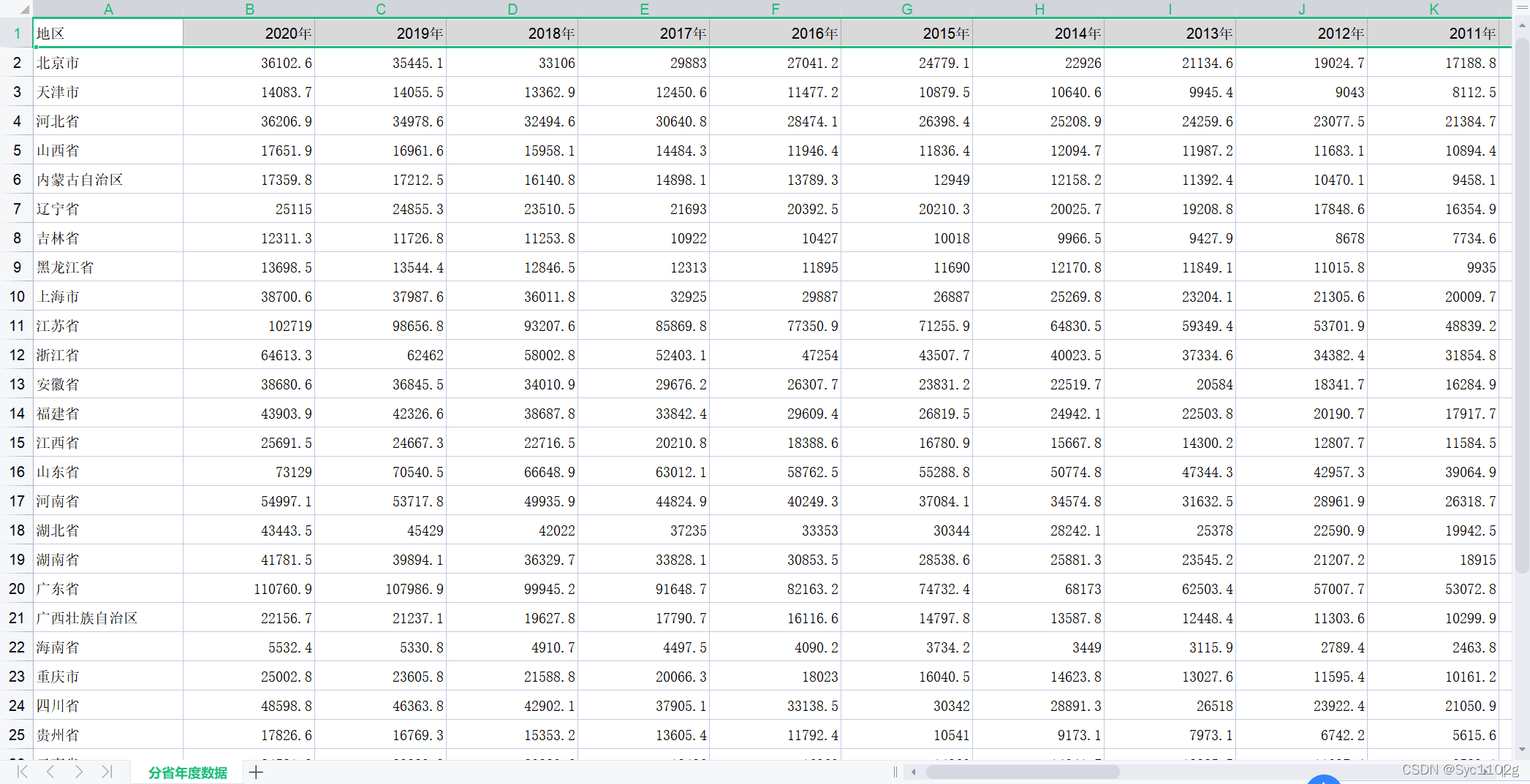This screenshot has width=1530, height=784.
Task: Click cell value 63012.1
Action: pos(644,472)
